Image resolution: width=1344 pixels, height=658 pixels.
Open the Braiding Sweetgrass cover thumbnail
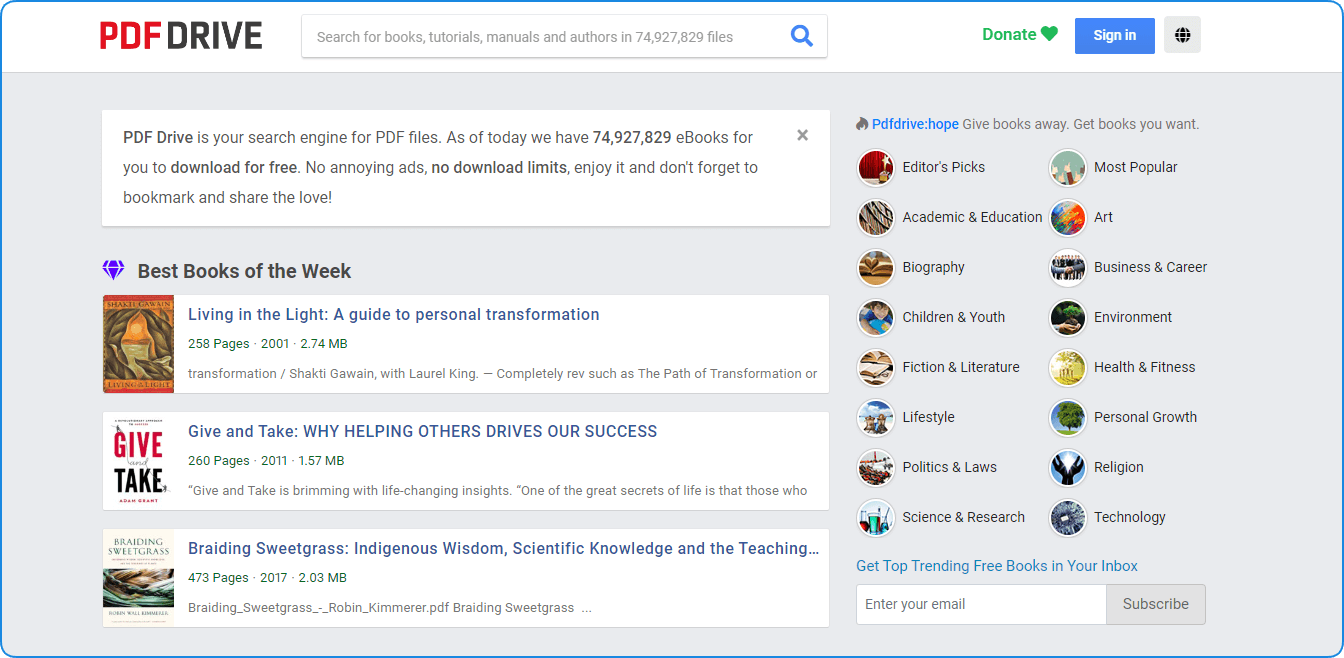tap(138, 578)
